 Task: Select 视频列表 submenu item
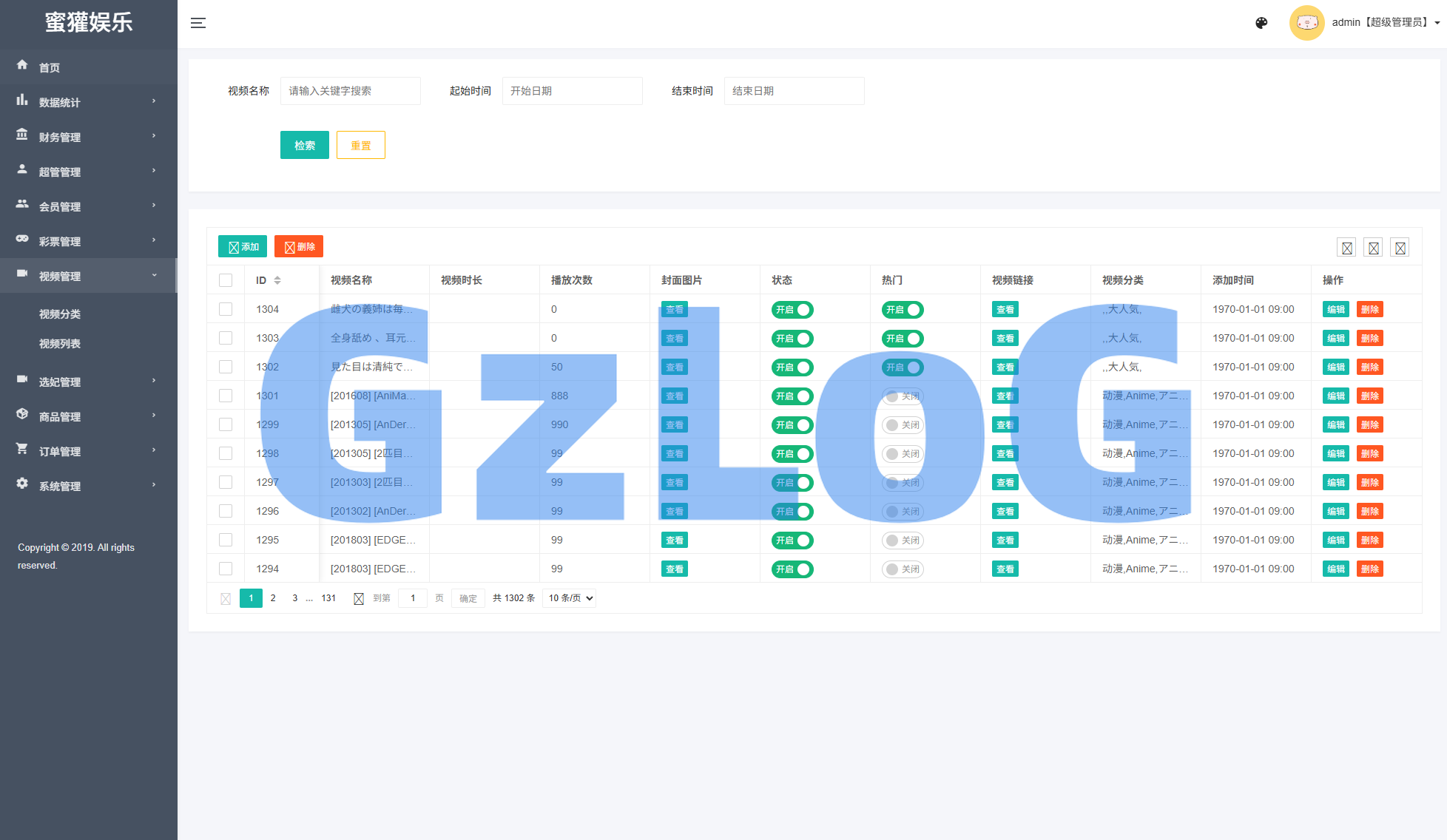tap(60, 344)
